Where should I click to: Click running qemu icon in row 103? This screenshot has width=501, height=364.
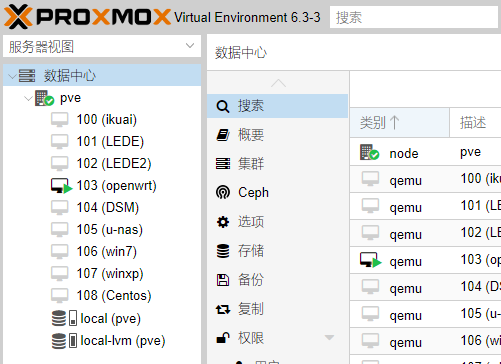click(x=371, y=260)
